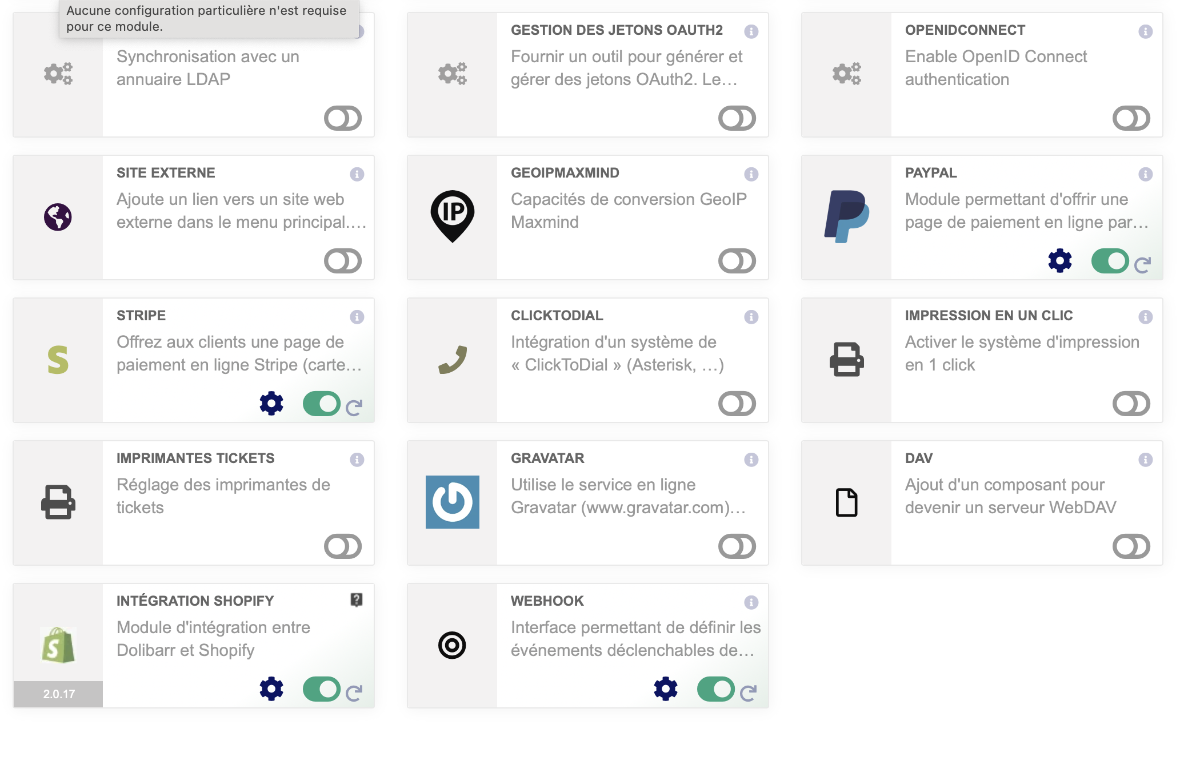Screen dimensions: 1200x757
Task: Click the ClickToDial phone icon
Action: pyautogui.click(x=452, y=360)
